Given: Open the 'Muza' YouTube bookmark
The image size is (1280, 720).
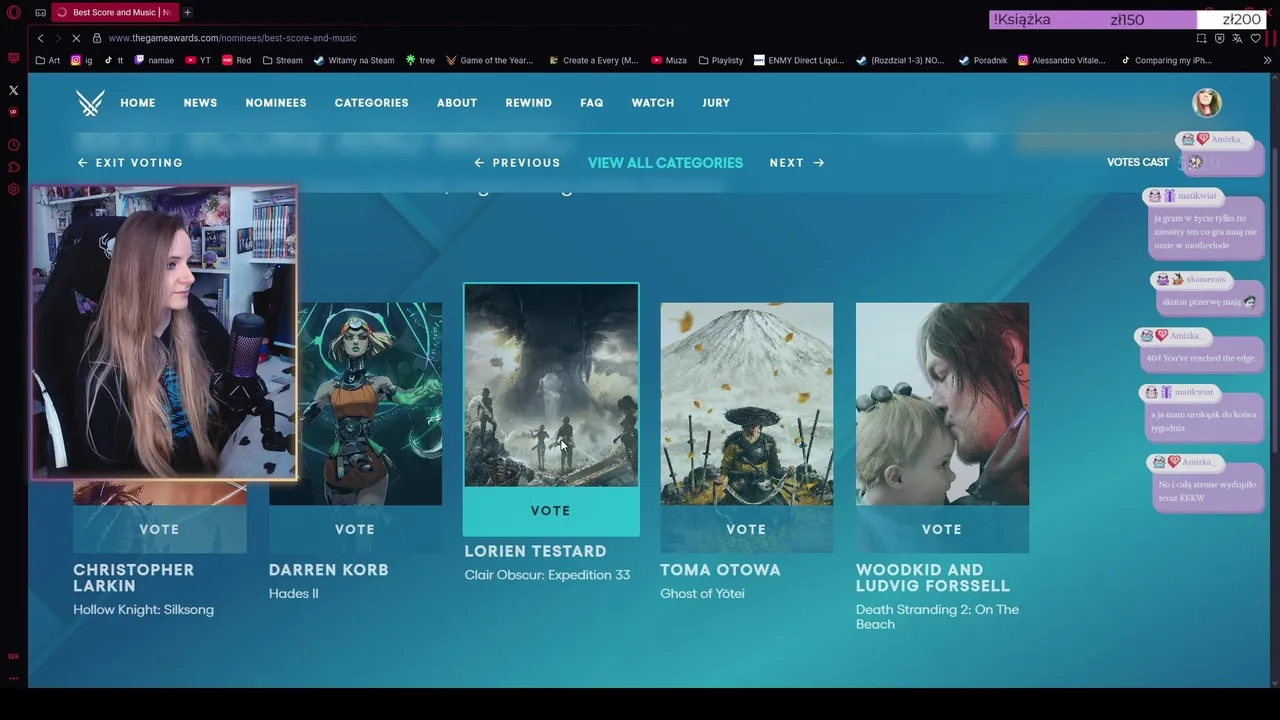Looking at the screenshot, I should [669, 60].
